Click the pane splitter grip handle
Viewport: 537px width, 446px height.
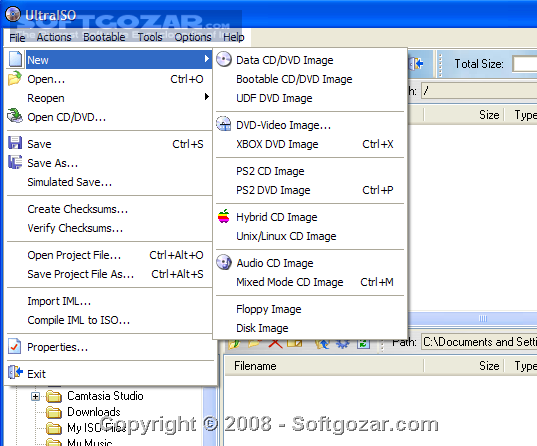pos(483,319)
